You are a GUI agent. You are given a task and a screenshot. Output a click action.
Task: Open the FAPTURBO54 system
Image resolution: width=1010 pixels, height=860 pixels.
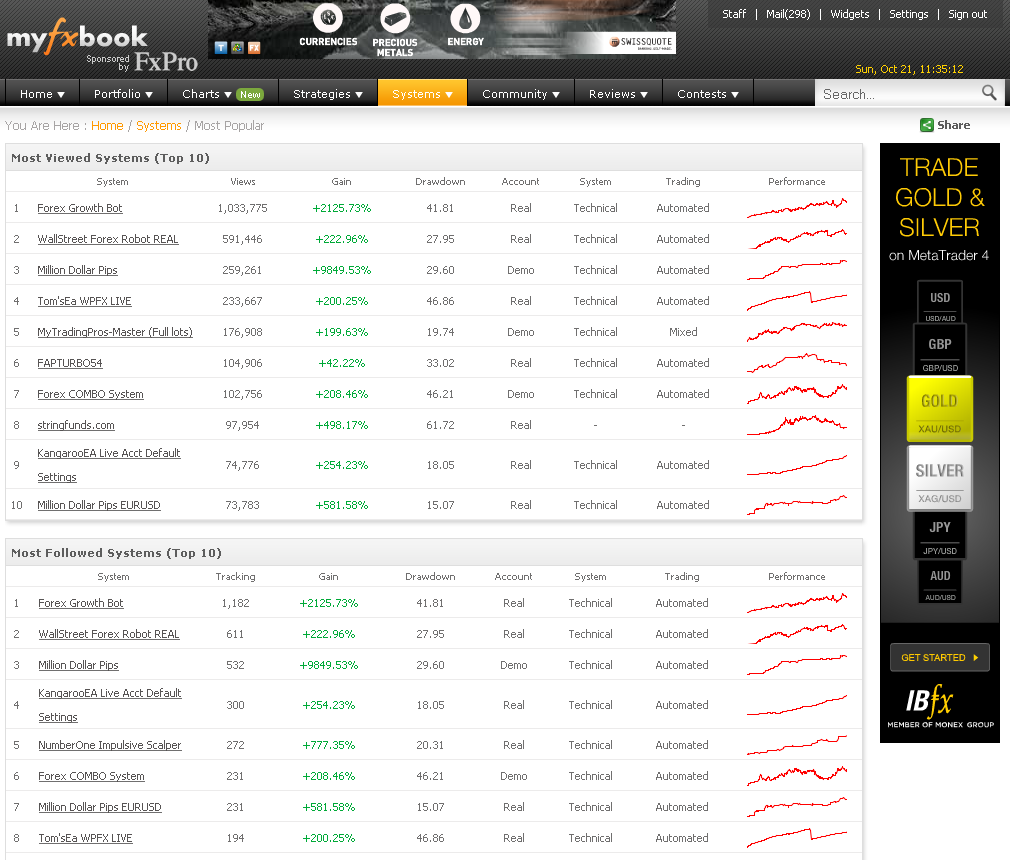click(x=70, y=363)
